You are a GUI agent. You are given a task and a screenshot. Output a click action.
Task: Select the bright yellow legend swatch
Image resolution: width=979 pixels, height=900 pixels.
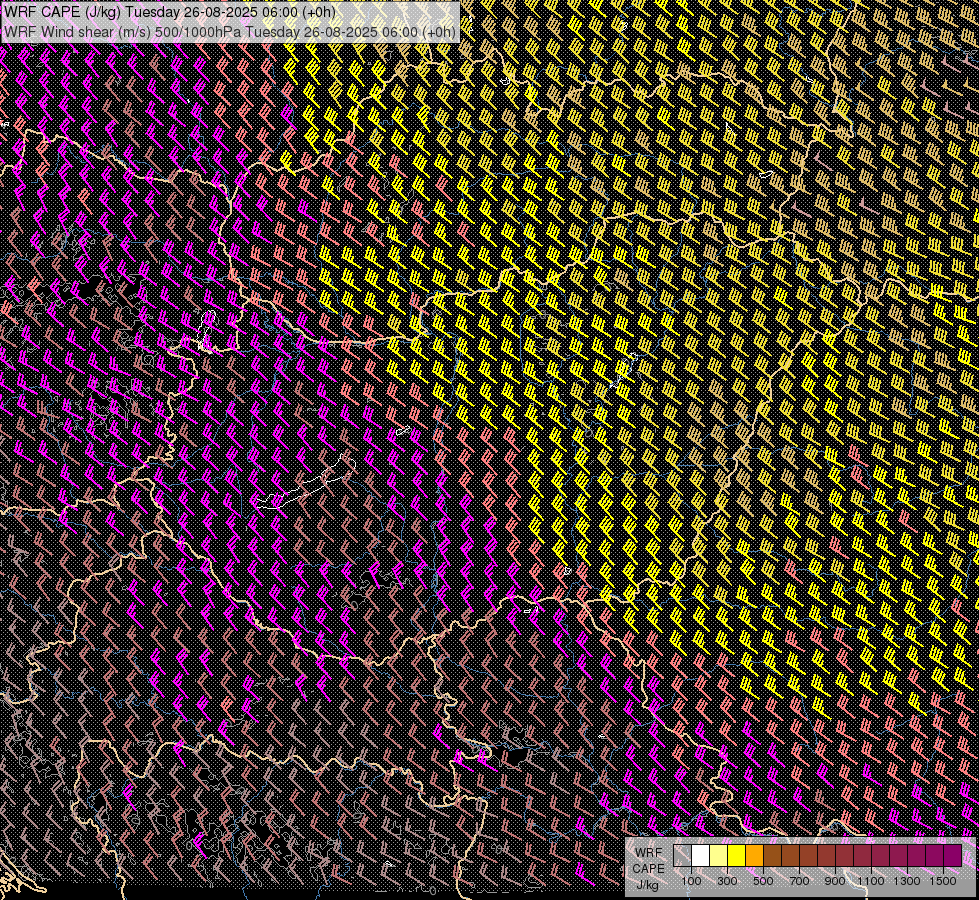tap(736, 856)
